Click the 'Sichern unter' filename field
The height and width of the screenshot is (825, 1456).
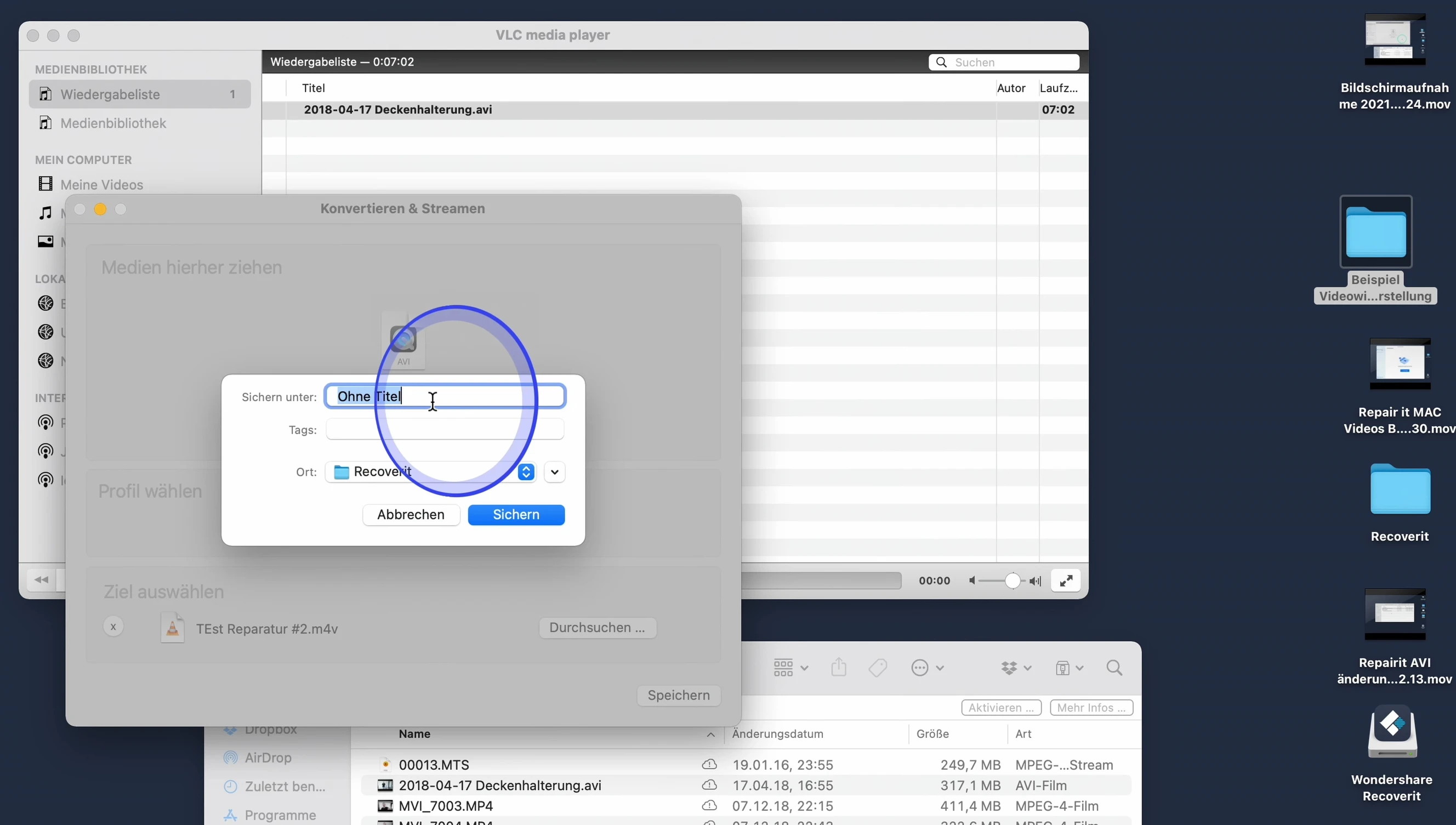tap(445, 396)
